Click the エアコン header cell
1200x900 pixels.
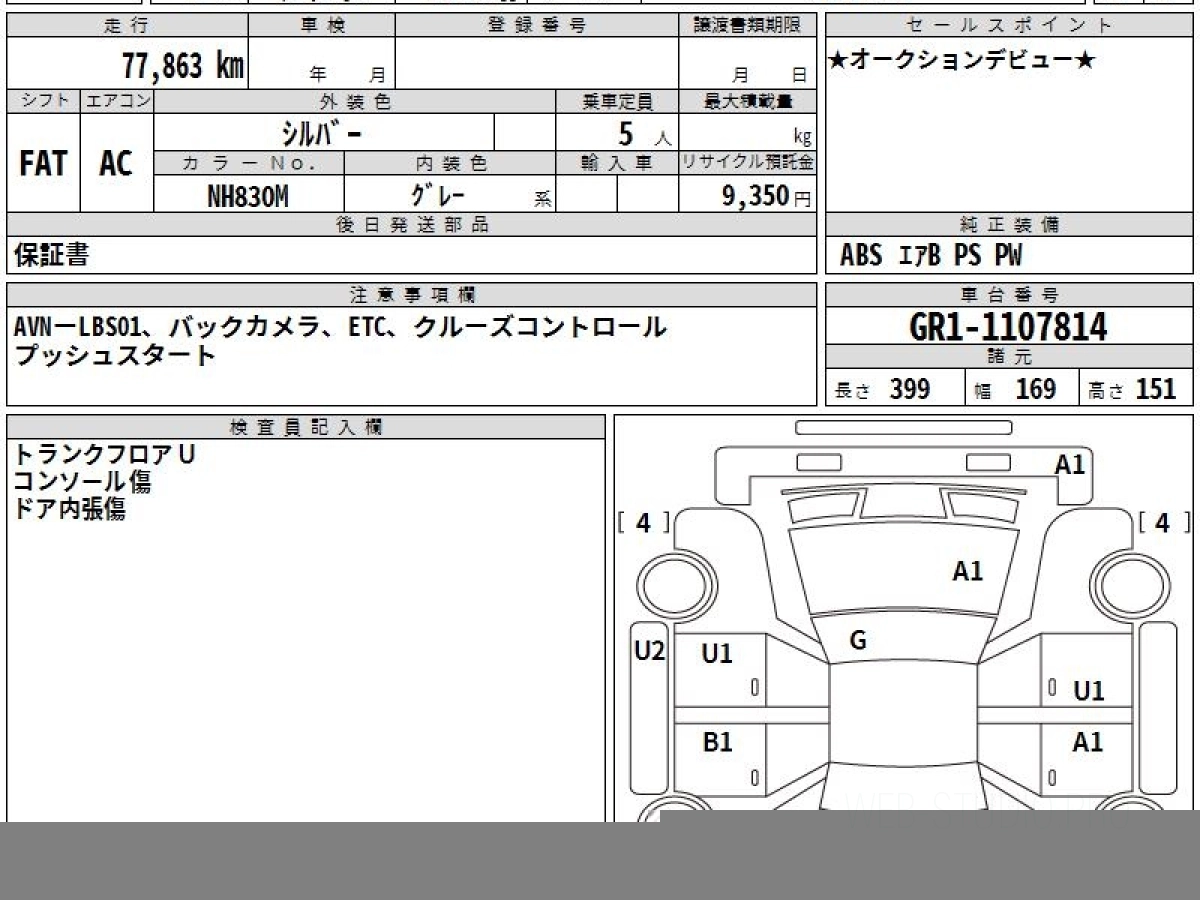pos(117,101)
